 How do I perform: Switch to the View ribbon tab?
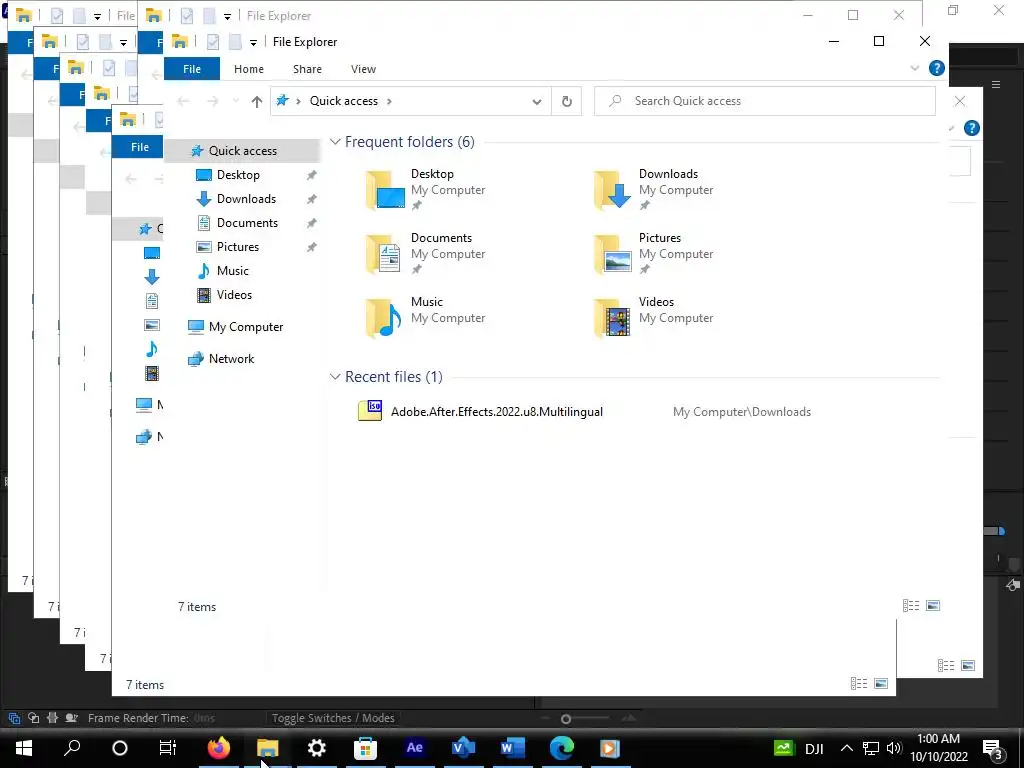(x=363, y=69)
